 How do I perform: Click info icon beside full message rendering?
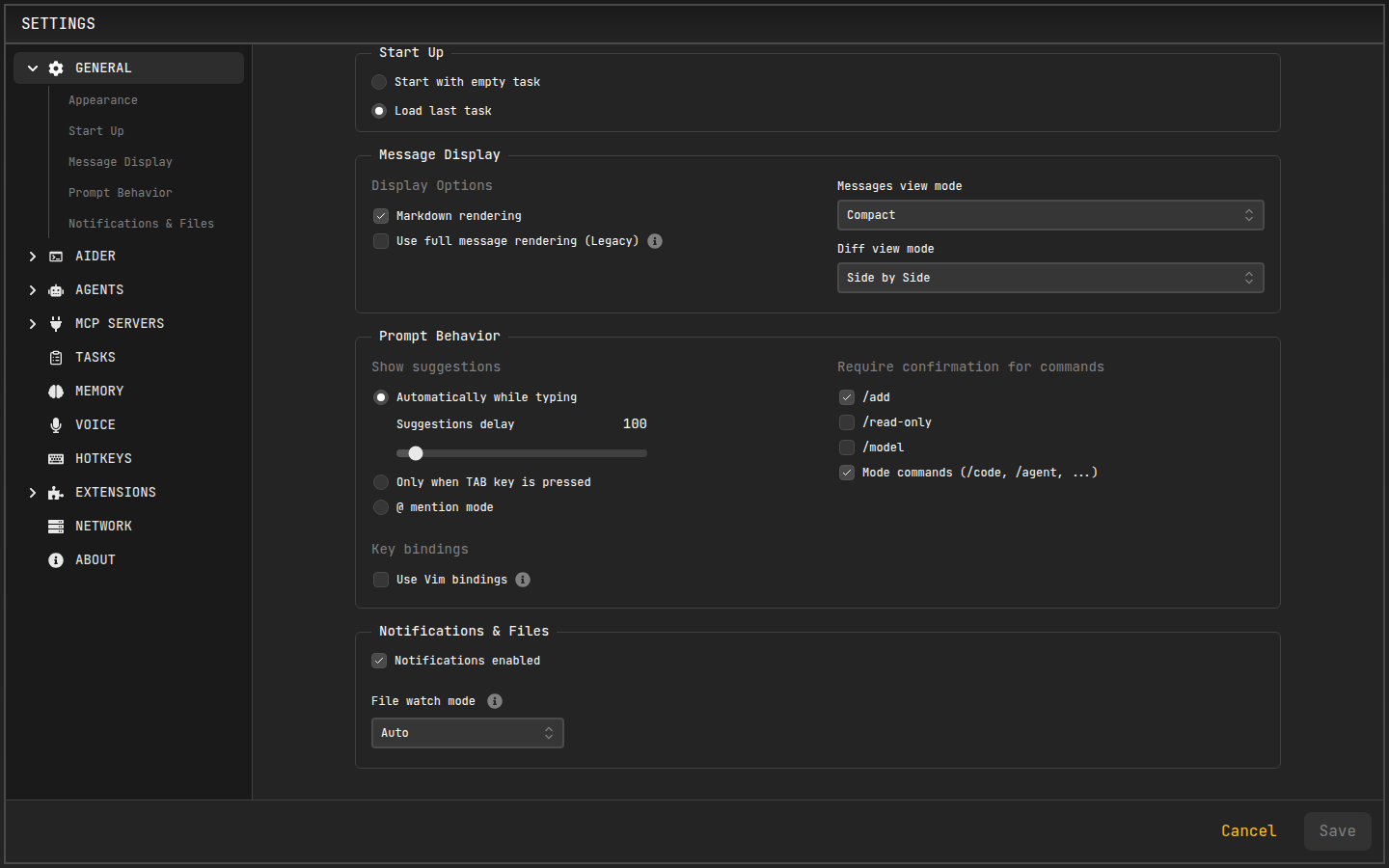(x=655, y=241)
